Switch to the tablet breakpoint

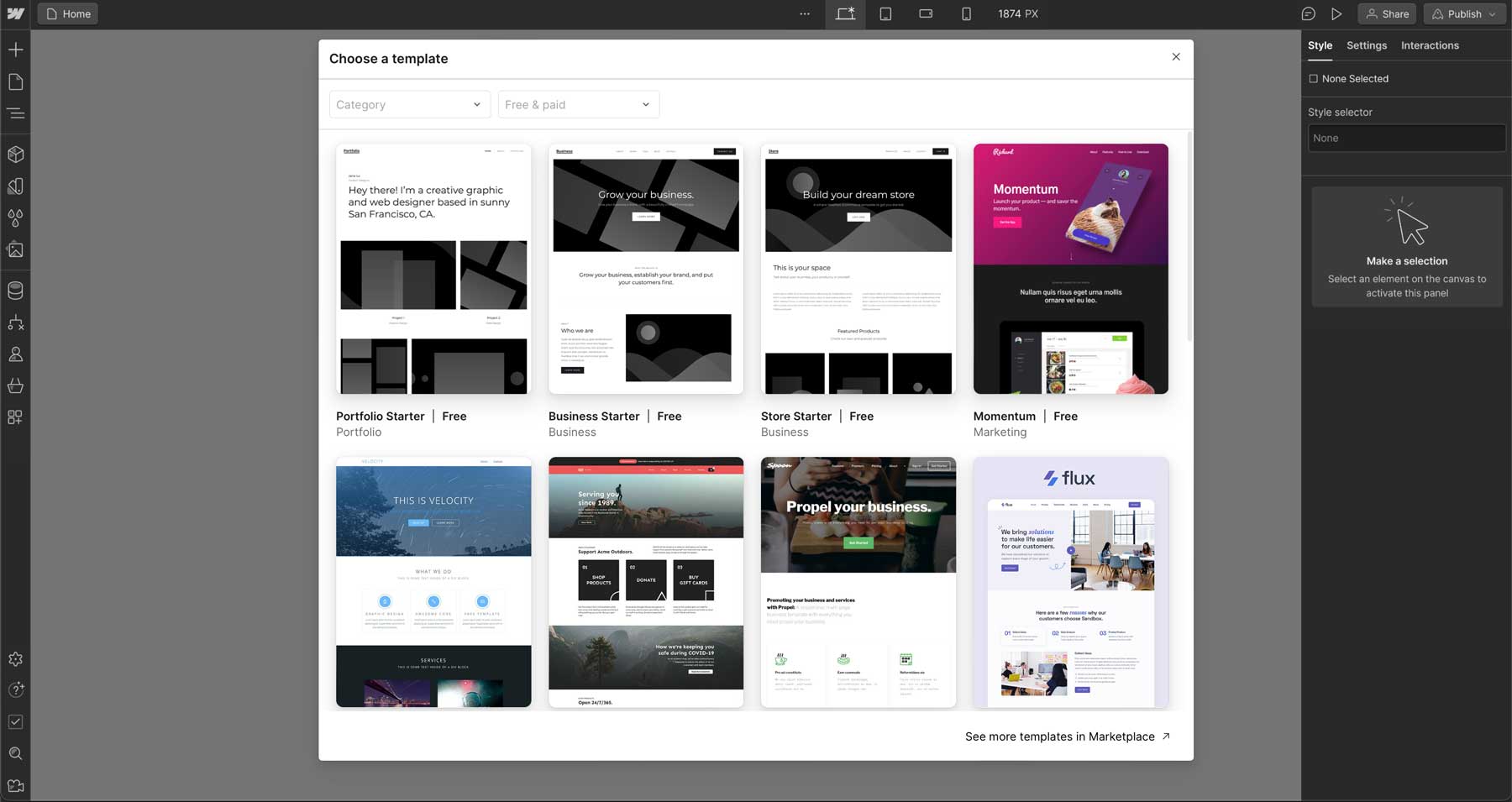[x=885, y=13]
